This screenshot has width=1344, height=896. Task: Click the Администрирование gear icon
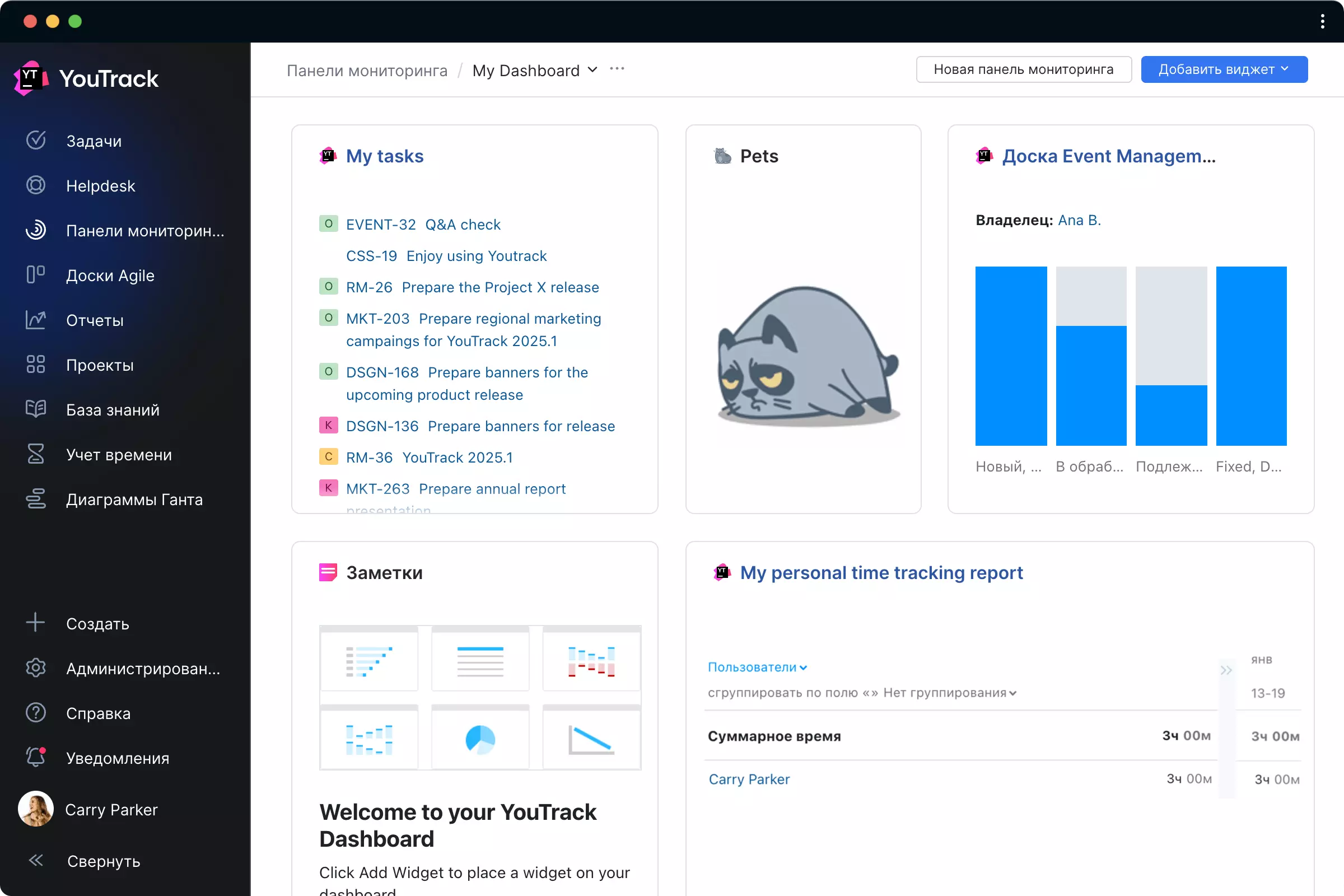35,668
